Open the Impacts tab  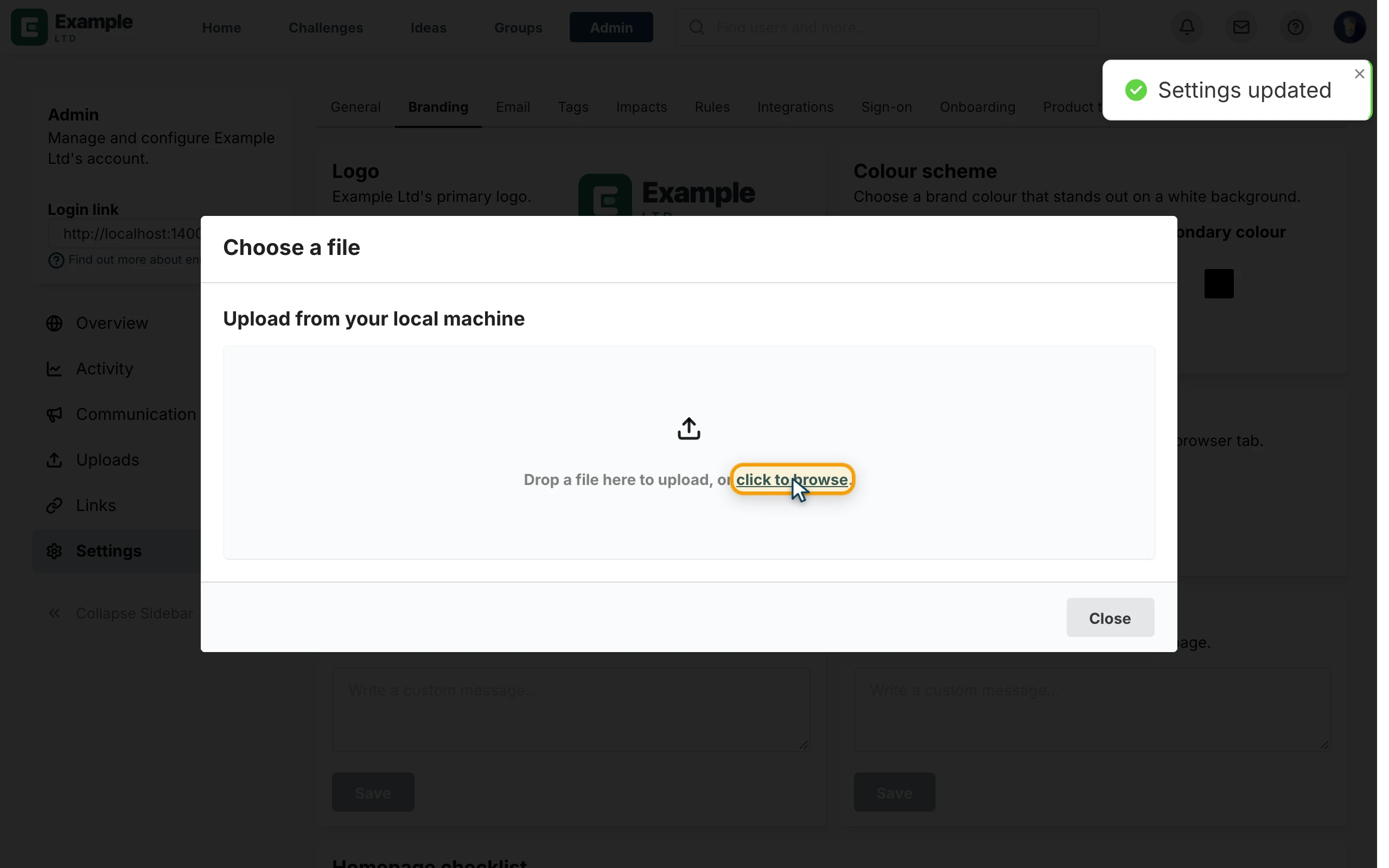pos(641,107)
